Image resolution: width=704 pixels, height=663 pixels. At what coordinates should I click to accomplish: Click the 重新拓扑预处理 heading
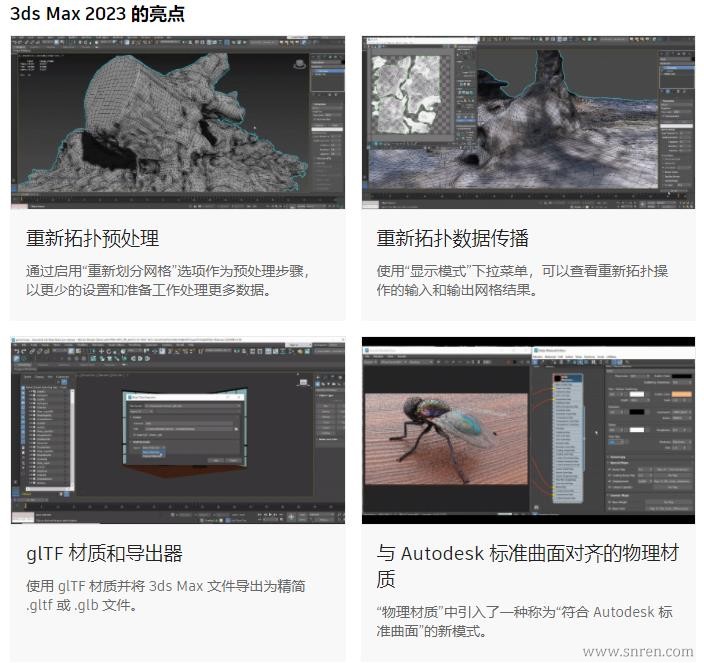tap(92, 238)
